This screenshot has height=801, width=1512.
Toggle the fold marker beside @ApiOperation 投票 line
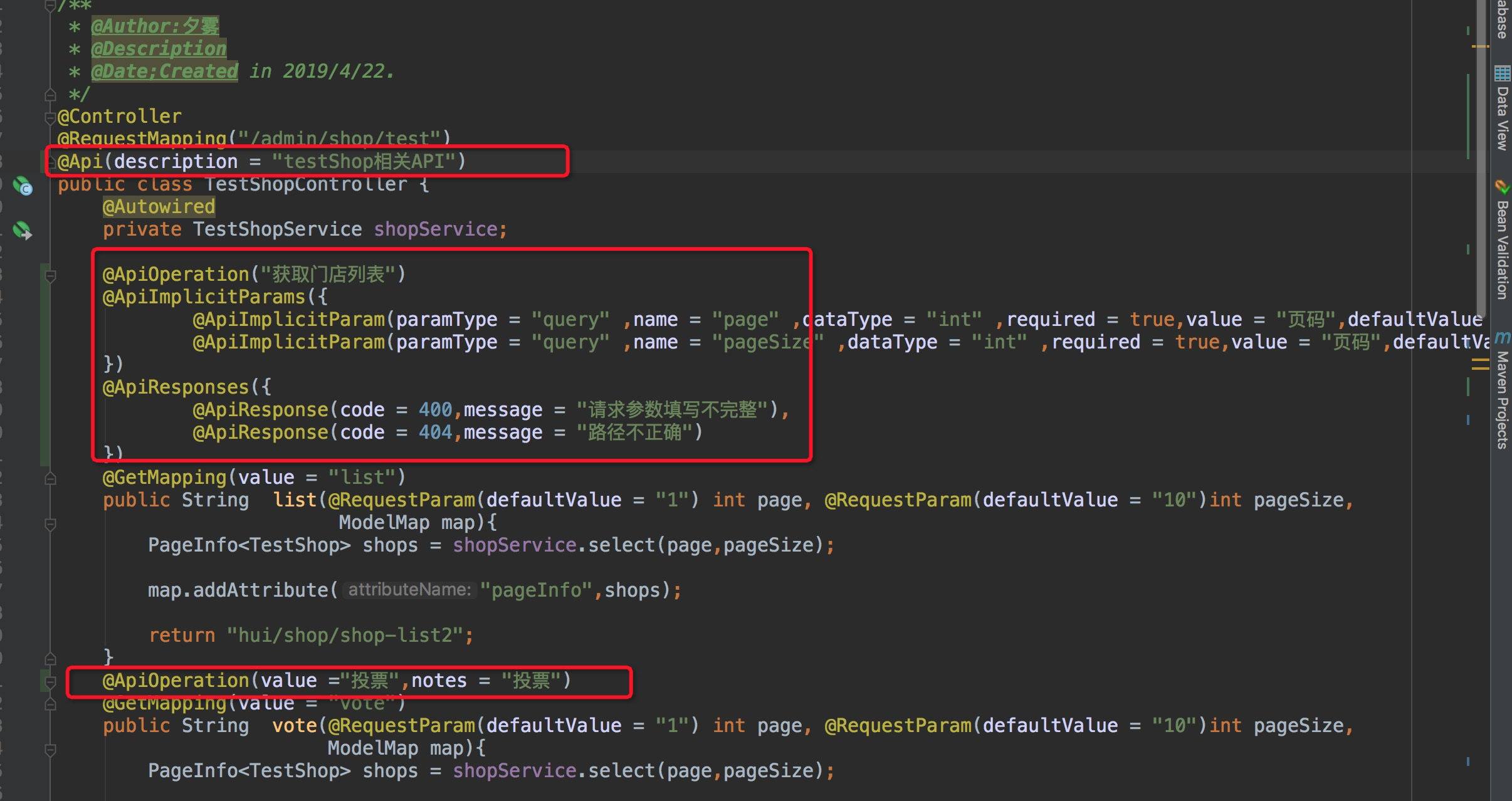point(51,682)
